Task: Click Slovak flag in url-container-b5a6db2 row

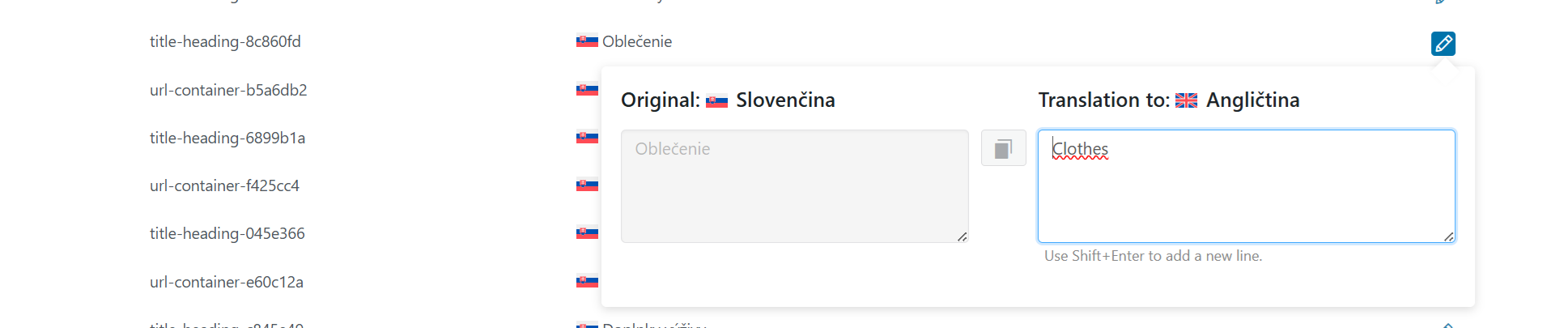Action: [x=587, y=89]
